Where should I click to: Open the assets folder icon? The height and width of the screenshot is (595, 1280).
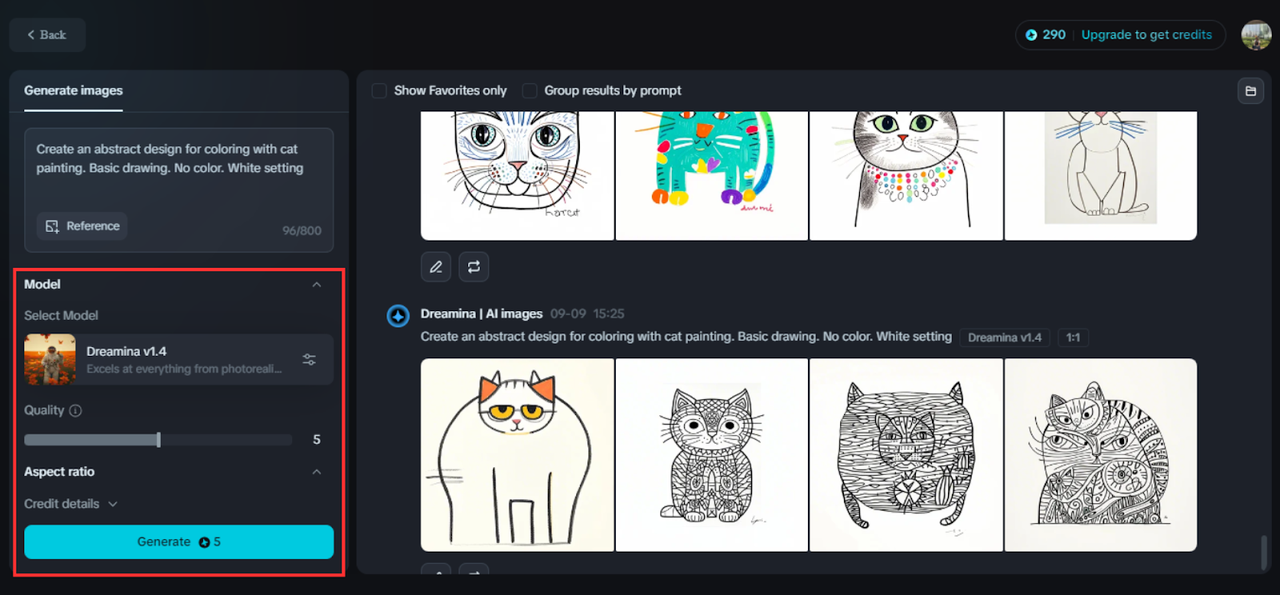coord(1250,91)
